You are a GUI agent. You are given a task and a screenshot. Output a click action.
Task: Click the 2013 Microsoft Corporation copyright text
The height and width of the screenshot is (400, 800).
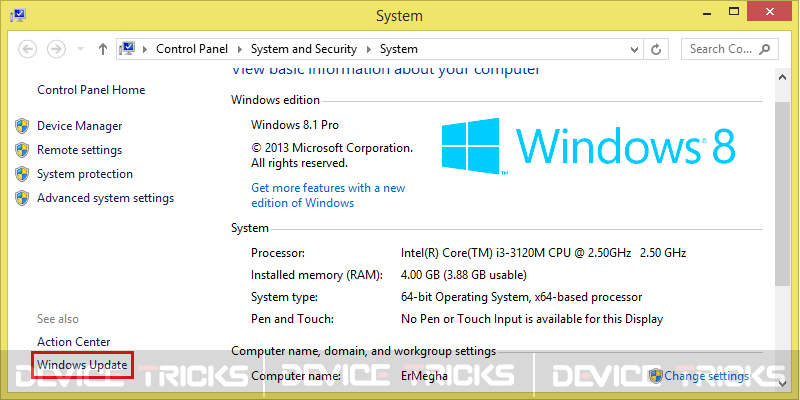coord(332,156)
